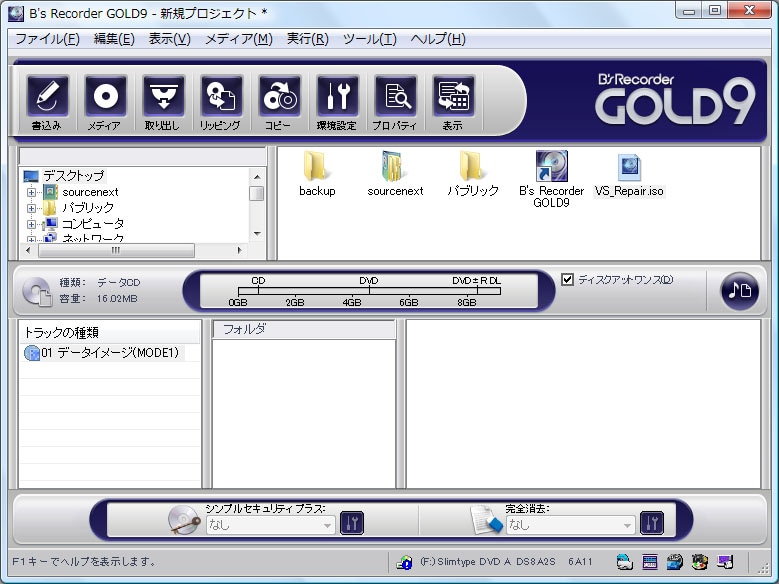Expand the sourcenext tree node

(32, 192)
